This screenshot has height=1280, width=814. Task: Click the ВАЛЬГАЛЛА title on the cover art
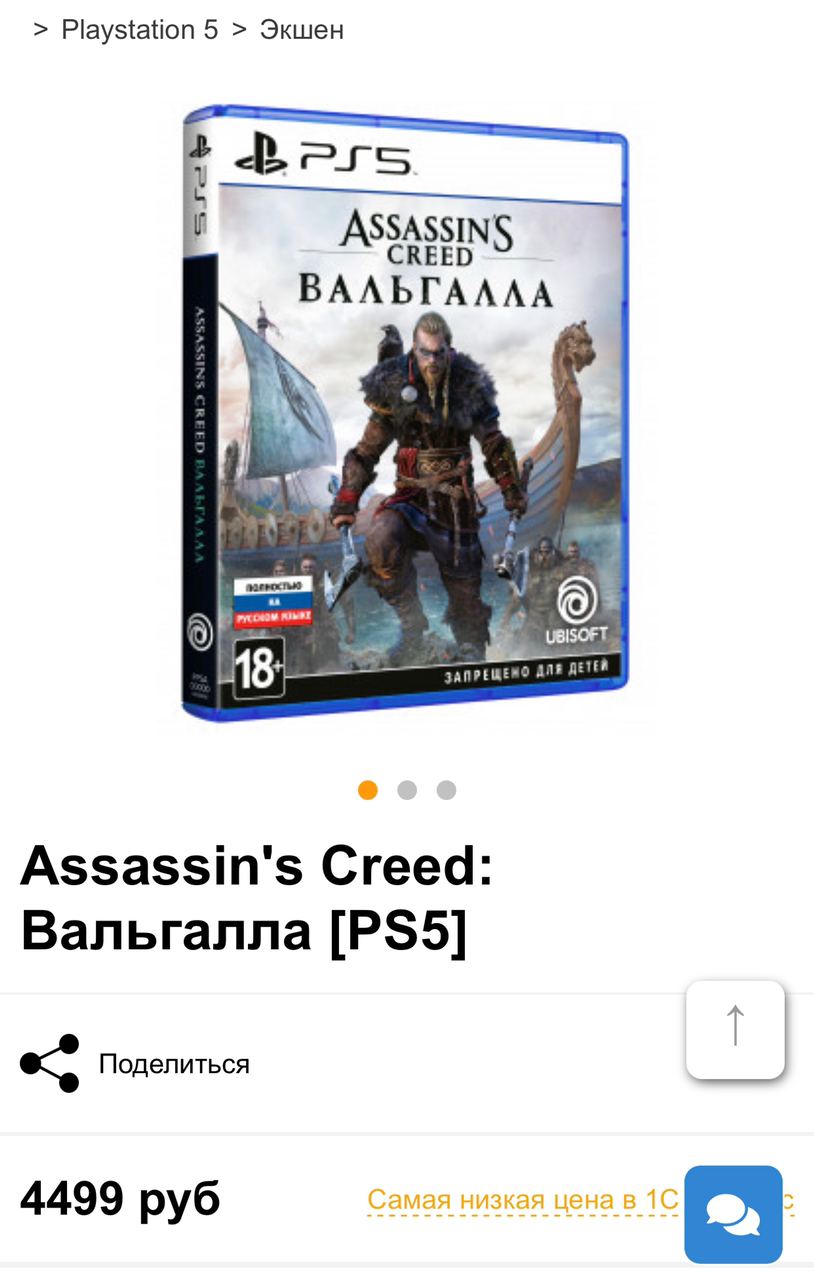pos(425,288)
